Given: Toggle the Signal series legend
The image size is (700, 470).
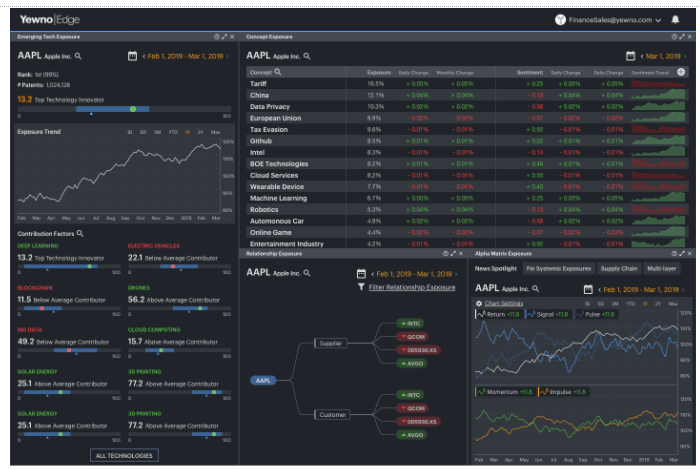Looking at the screenshot, I should [548, 314].
